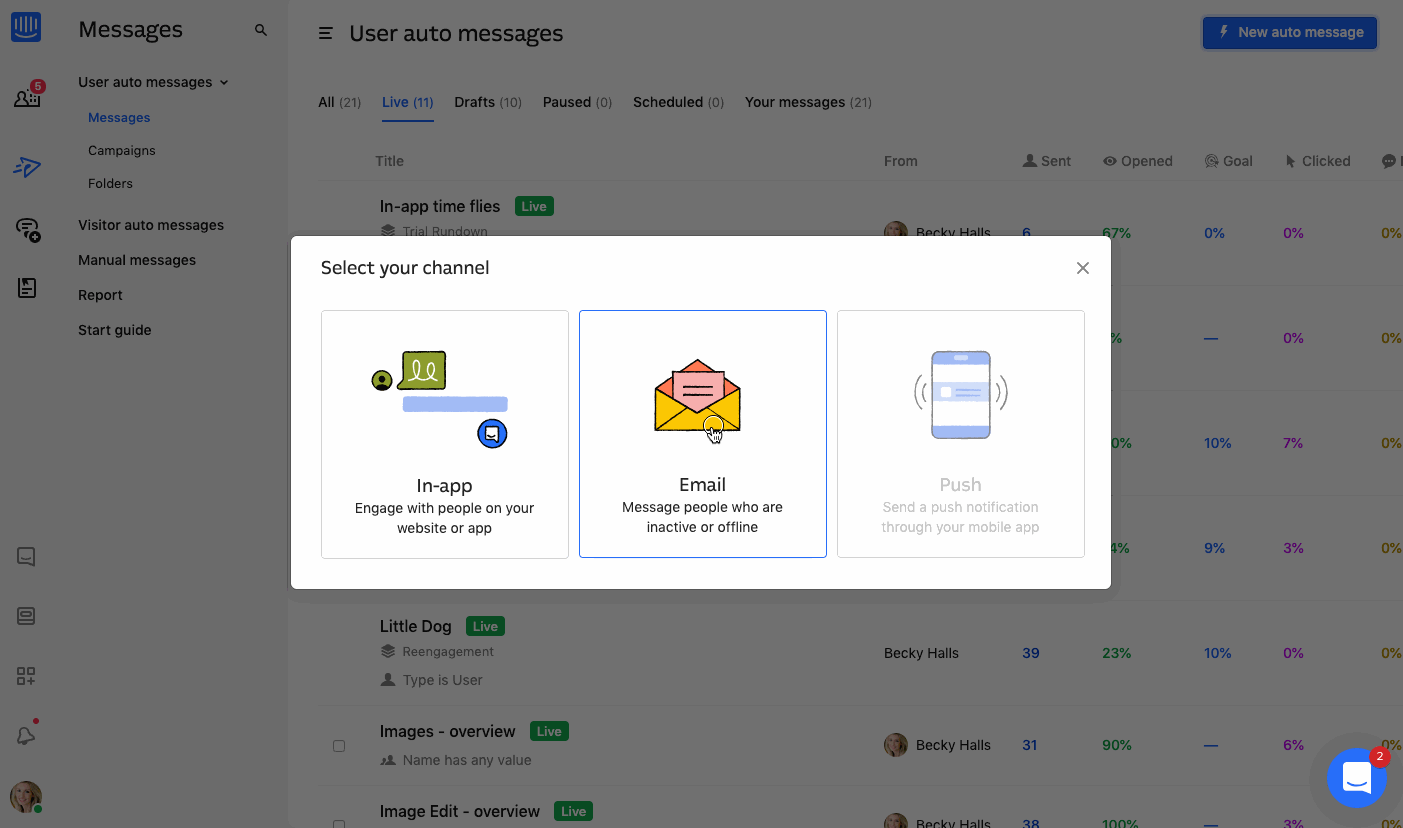
Task: Switch to the Drafts tab
Action: coord(487,102)
